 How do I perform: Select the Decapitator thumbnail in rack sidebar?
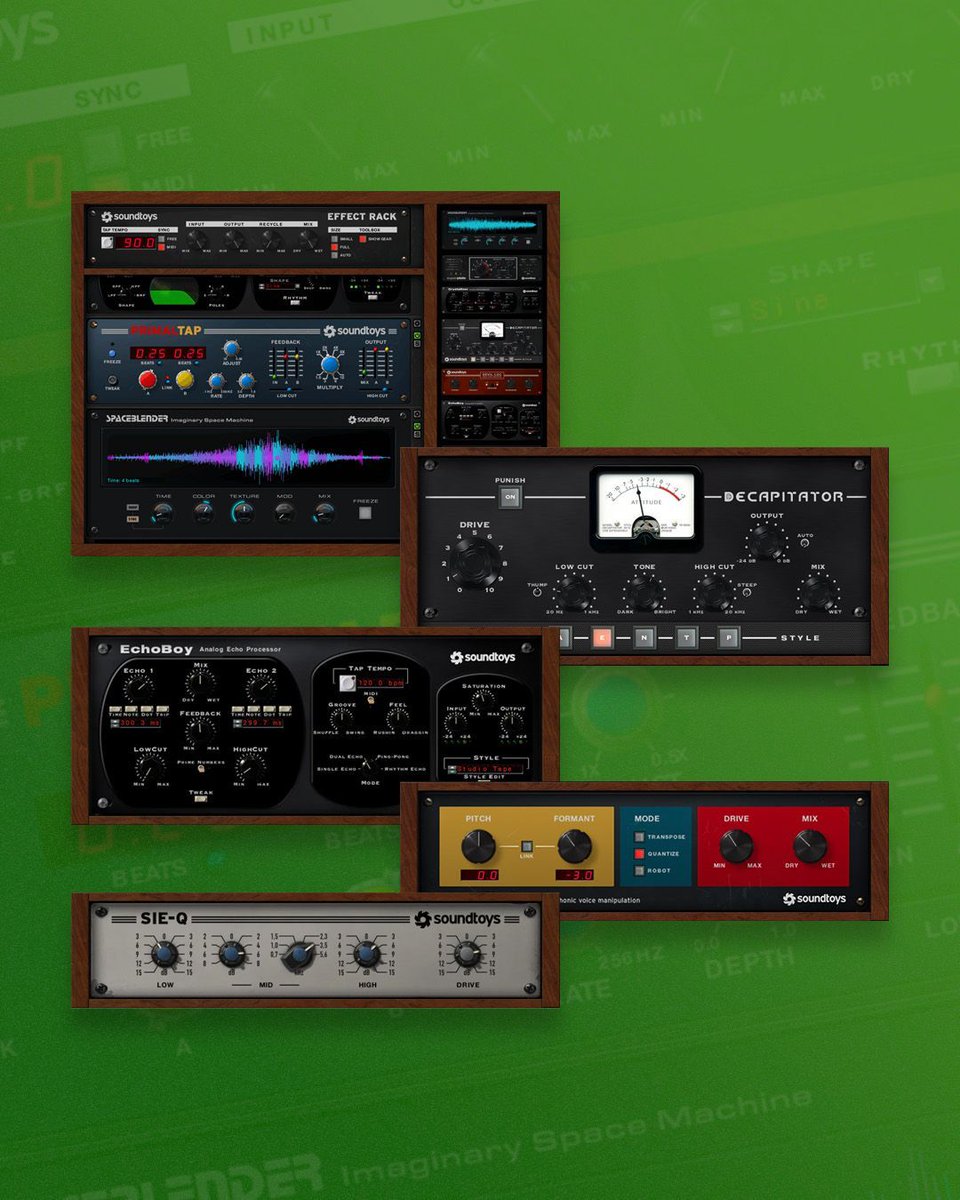[492, 340]
